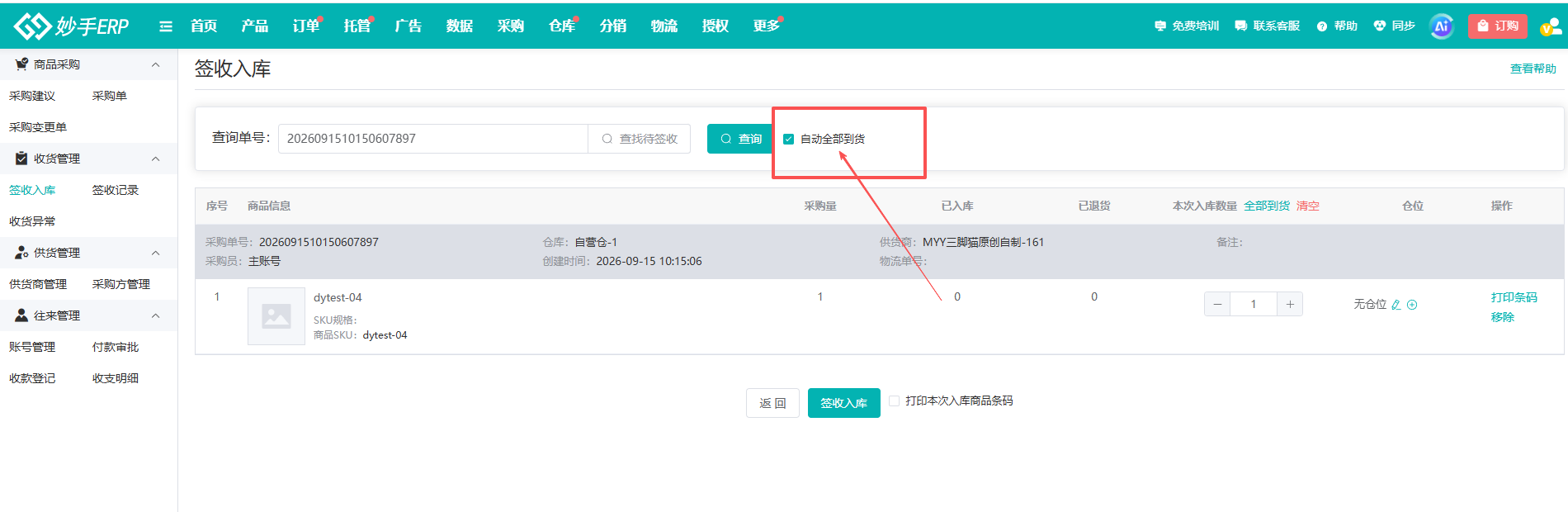1568x512 pixels.
Task: Open 帮助 in the top bar
Action: click(1337, 26)
